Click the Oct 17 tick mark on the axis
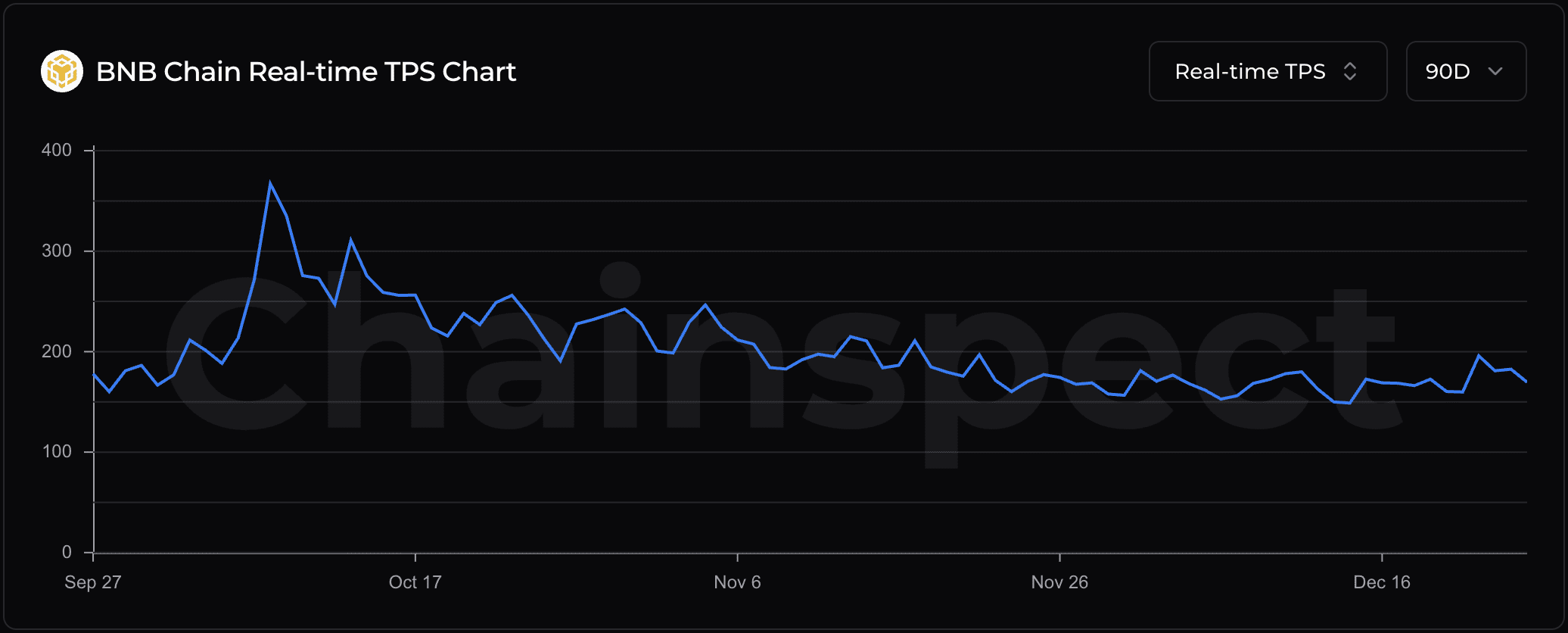Image resolution: width=1568 pixels, height=633 pixels. (415, 557)
